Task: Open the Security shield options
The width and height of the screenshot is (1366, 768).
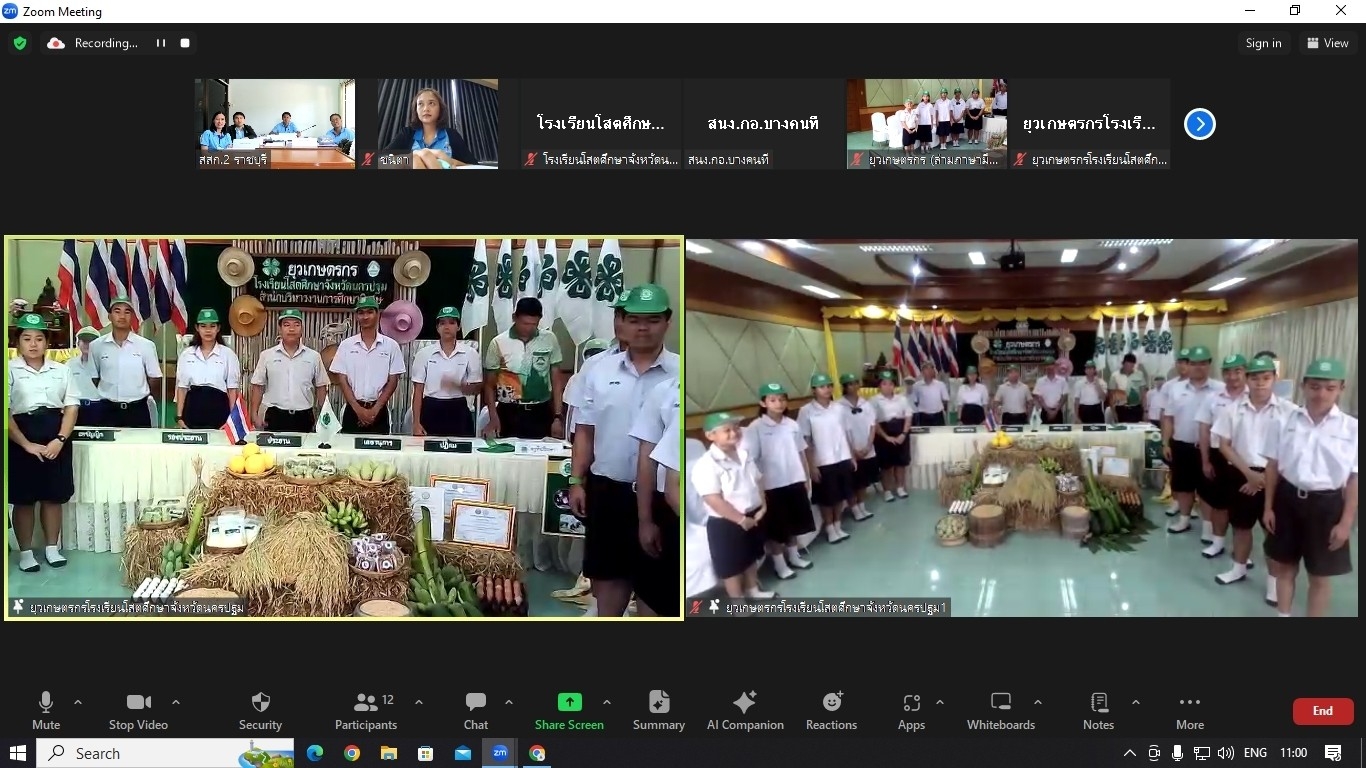Action: [260, 710]
